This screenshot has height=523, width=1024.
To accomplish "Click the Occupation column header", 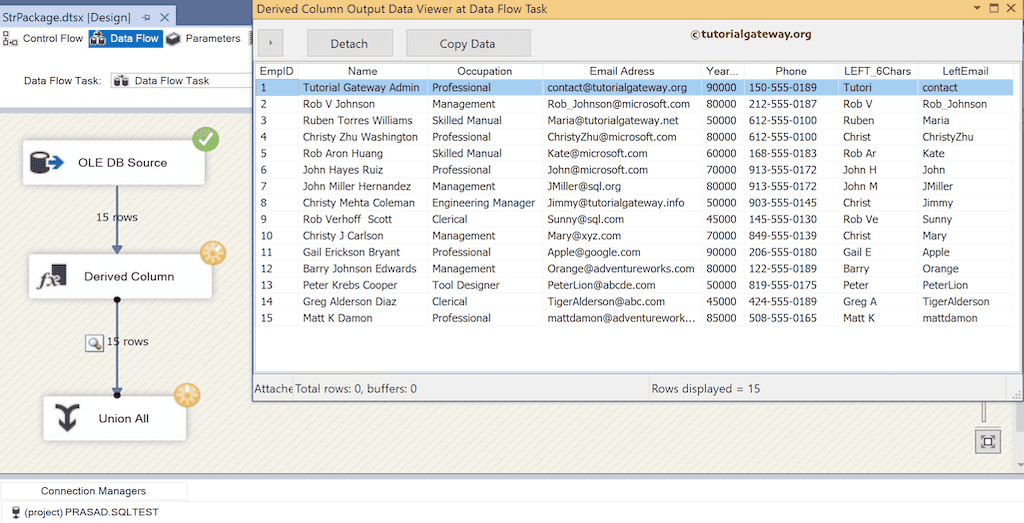I will coord(485,71).
